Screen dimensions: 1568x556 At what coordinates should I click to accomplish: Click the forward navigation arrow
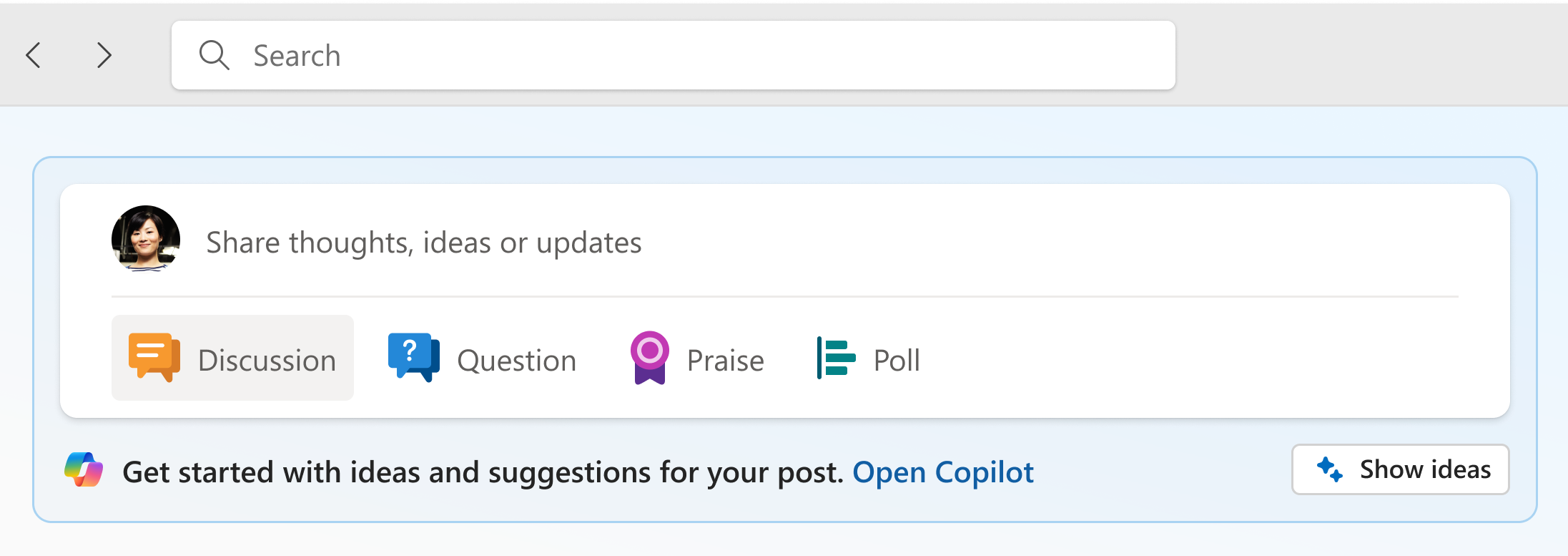pos(104,55)
